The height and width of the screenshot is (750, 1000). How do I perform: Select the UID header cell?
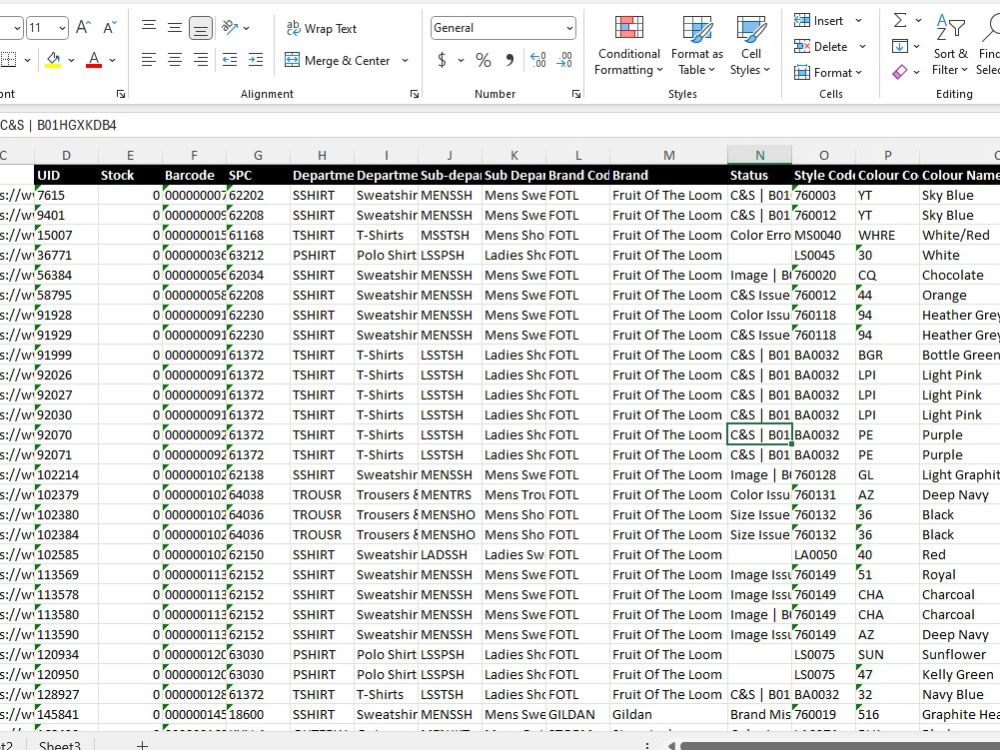66,175
